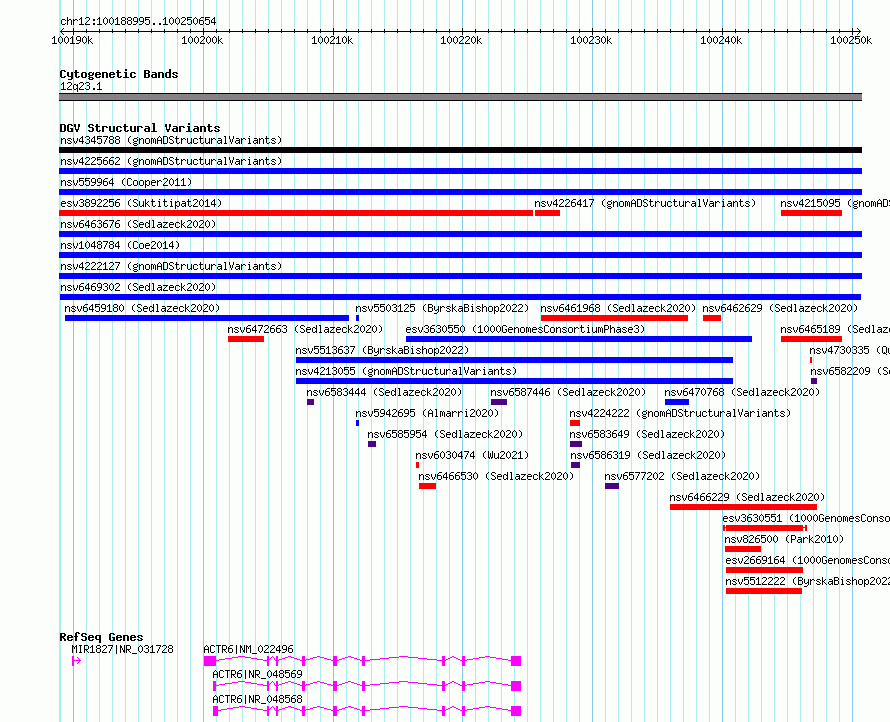
Task: Click the purple bar under nsv6583444
Action: tap(310, 402)
